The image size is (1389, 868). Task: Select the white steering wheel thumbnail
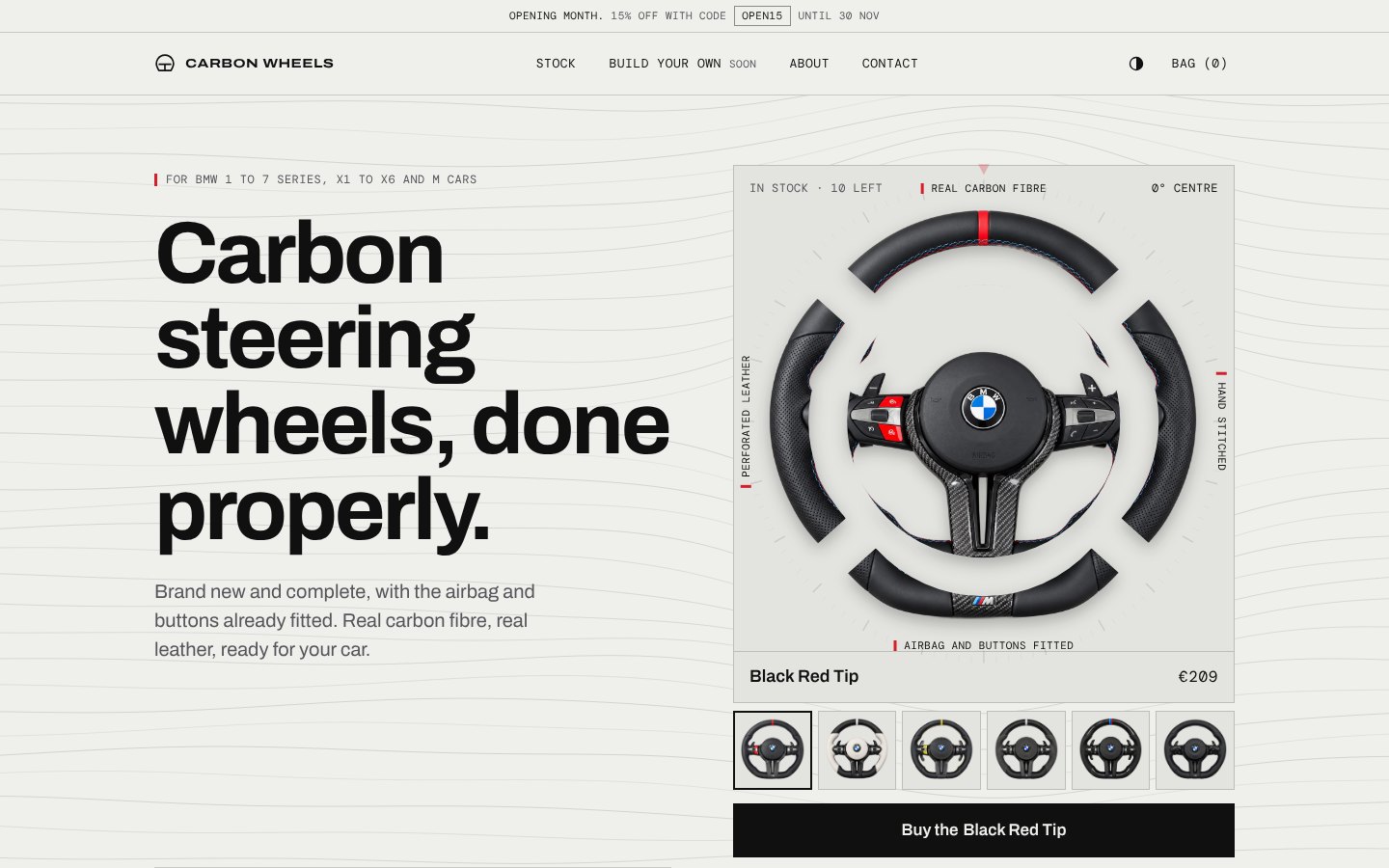pos(857,750)
